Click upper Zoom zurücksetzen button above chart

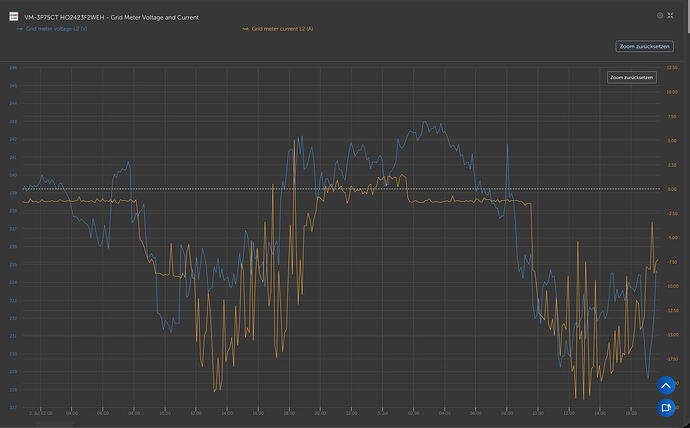[644, 46]
